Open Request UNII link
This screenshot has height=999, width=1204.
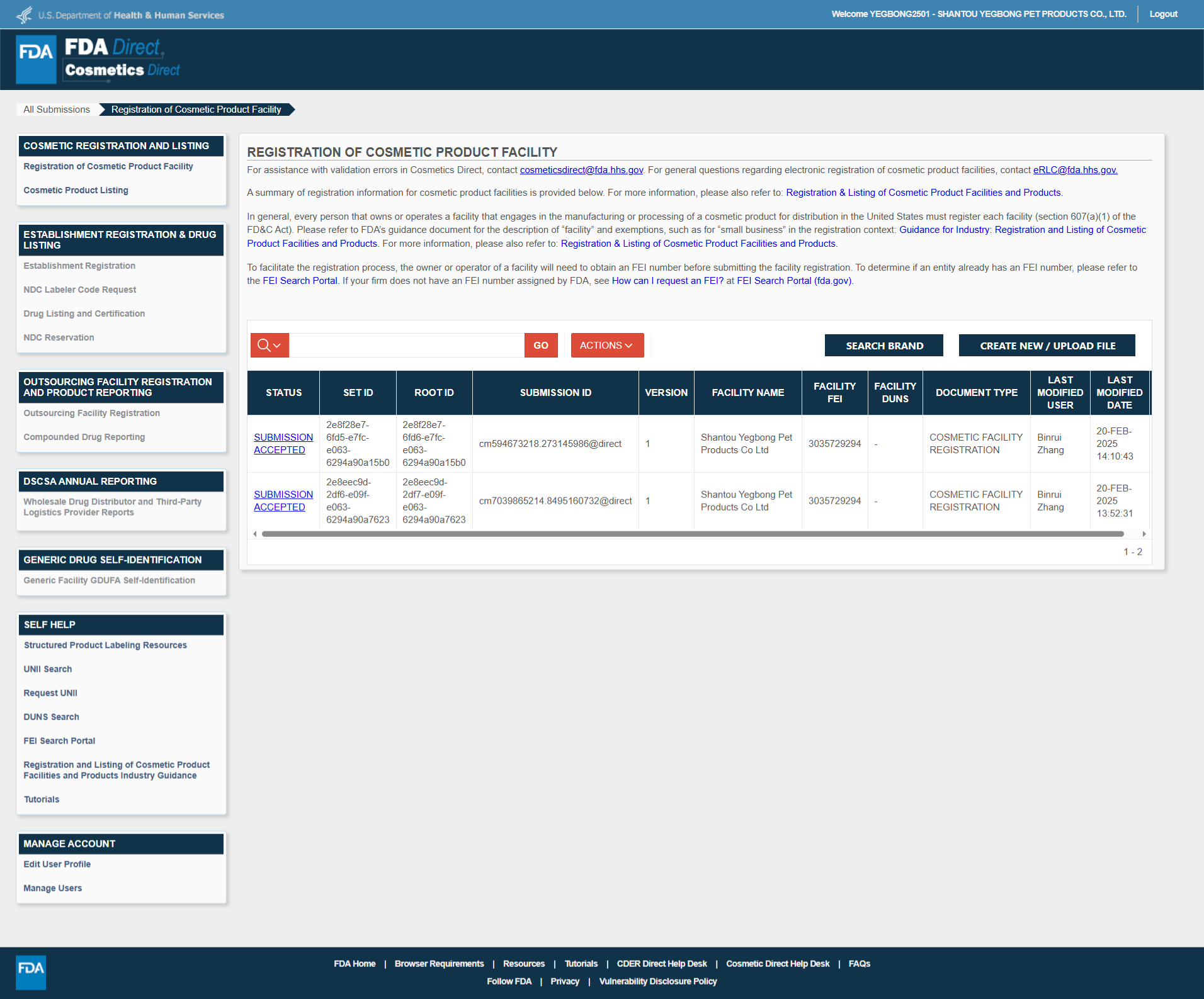pos(50,693)
